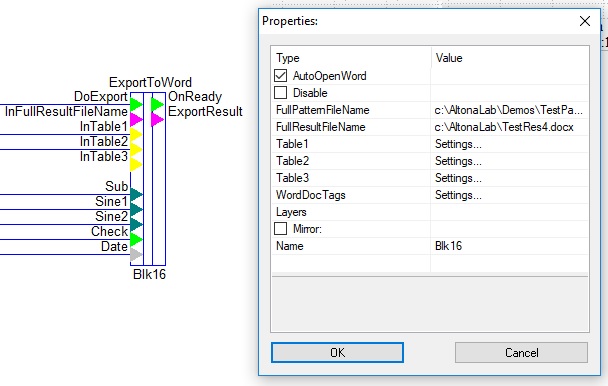Select the yellow InTable3 input pin
608x386 pixels.
click(x=136, y=164)
